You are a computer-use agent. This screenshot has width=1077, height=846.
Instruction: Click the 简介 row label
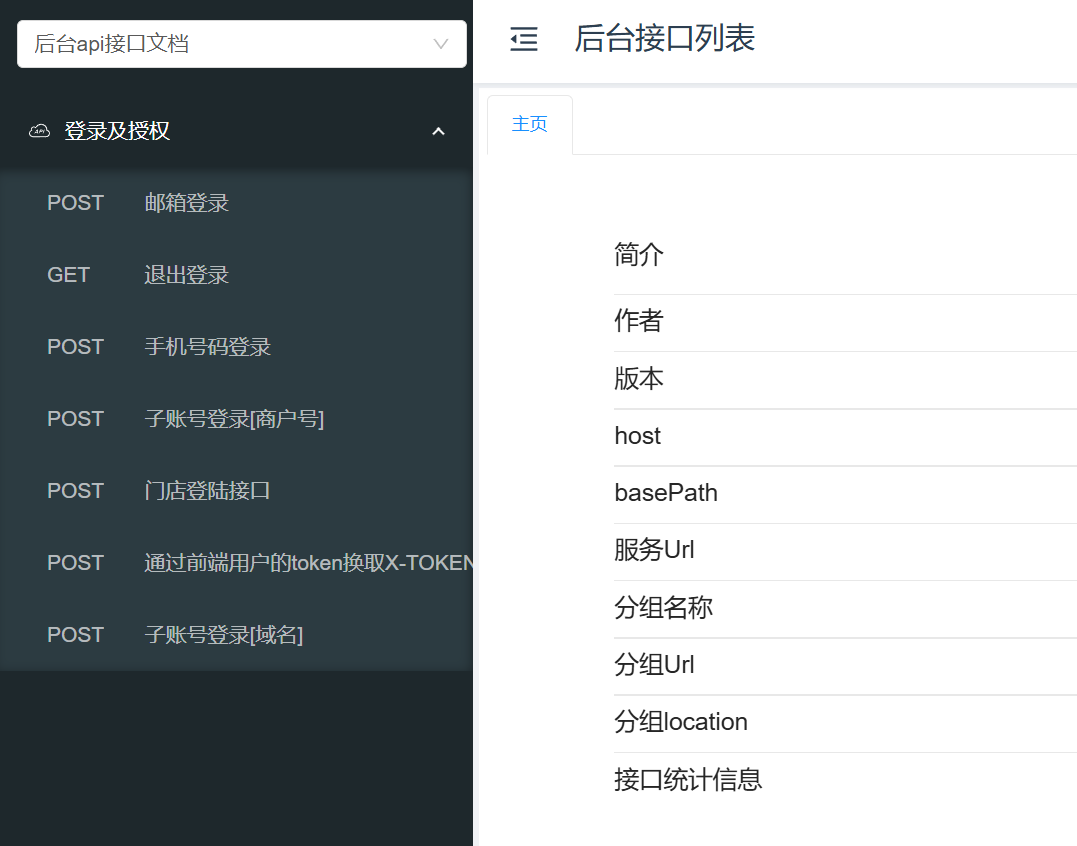[x=639, y=255]
